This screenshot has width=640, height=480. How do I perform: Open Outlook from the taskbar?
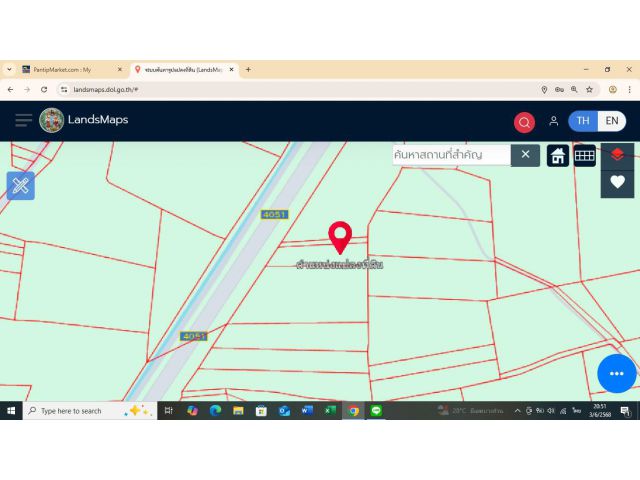point(284,411)
